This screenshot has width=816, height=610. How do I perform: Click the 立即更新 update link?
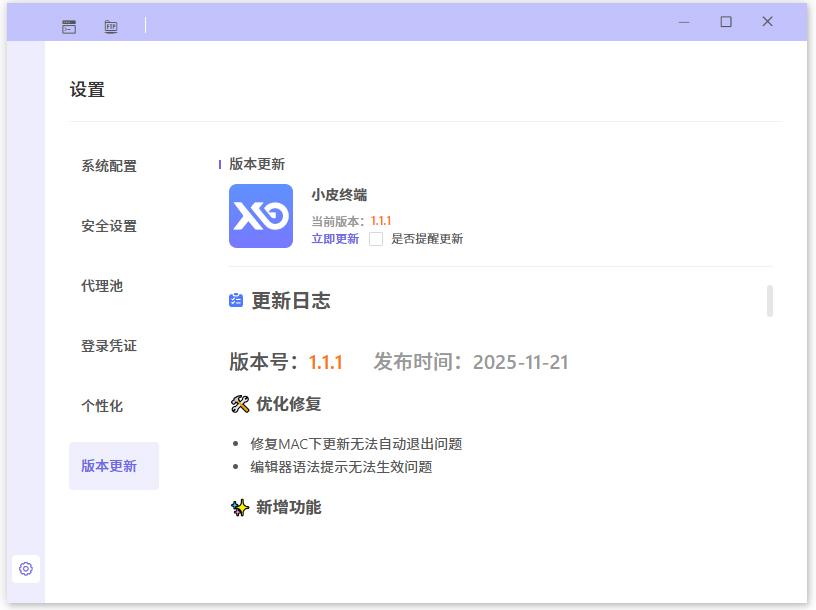[335, 239]
